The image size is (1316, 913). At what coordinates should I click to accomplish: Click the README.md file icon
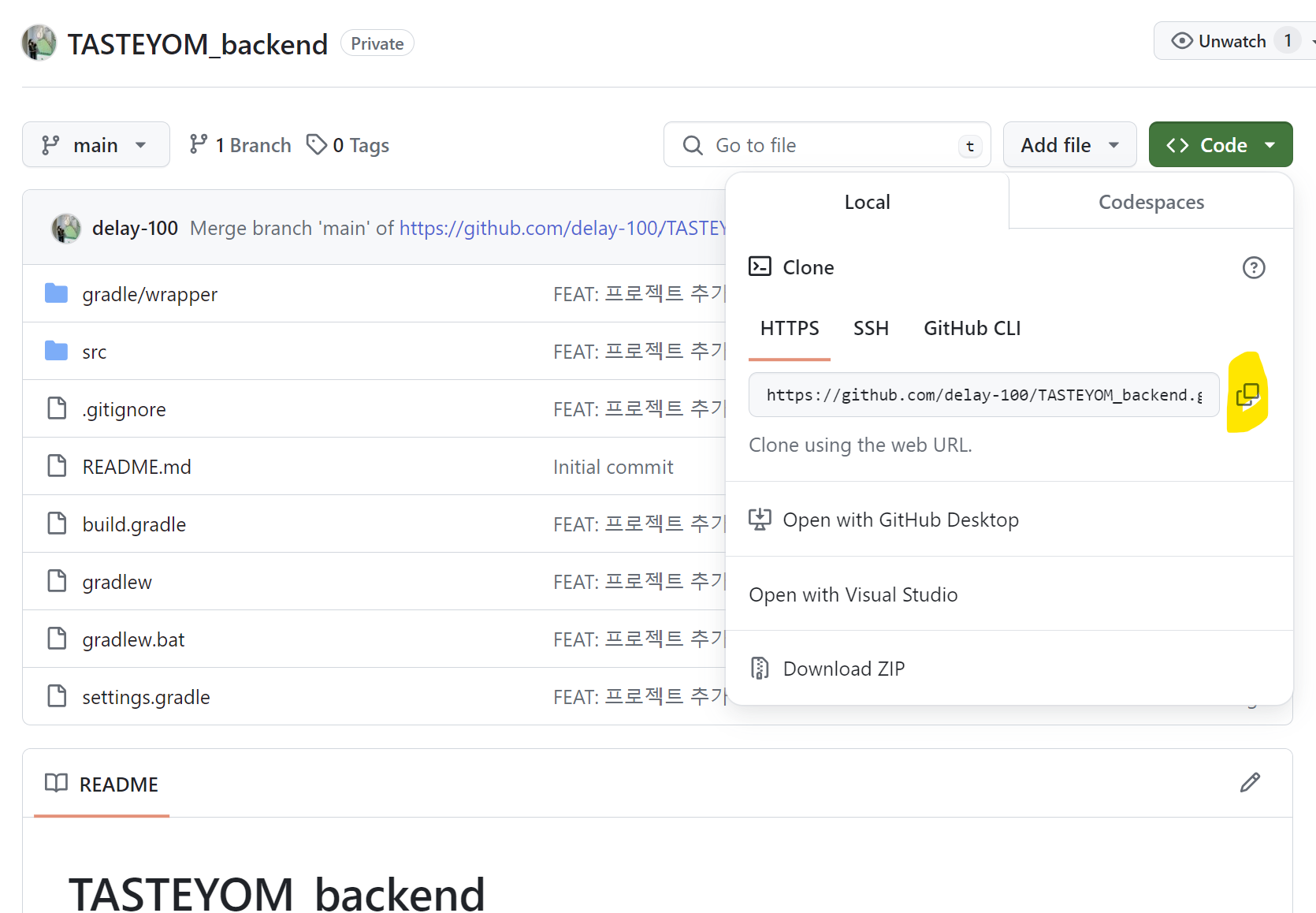57,466
